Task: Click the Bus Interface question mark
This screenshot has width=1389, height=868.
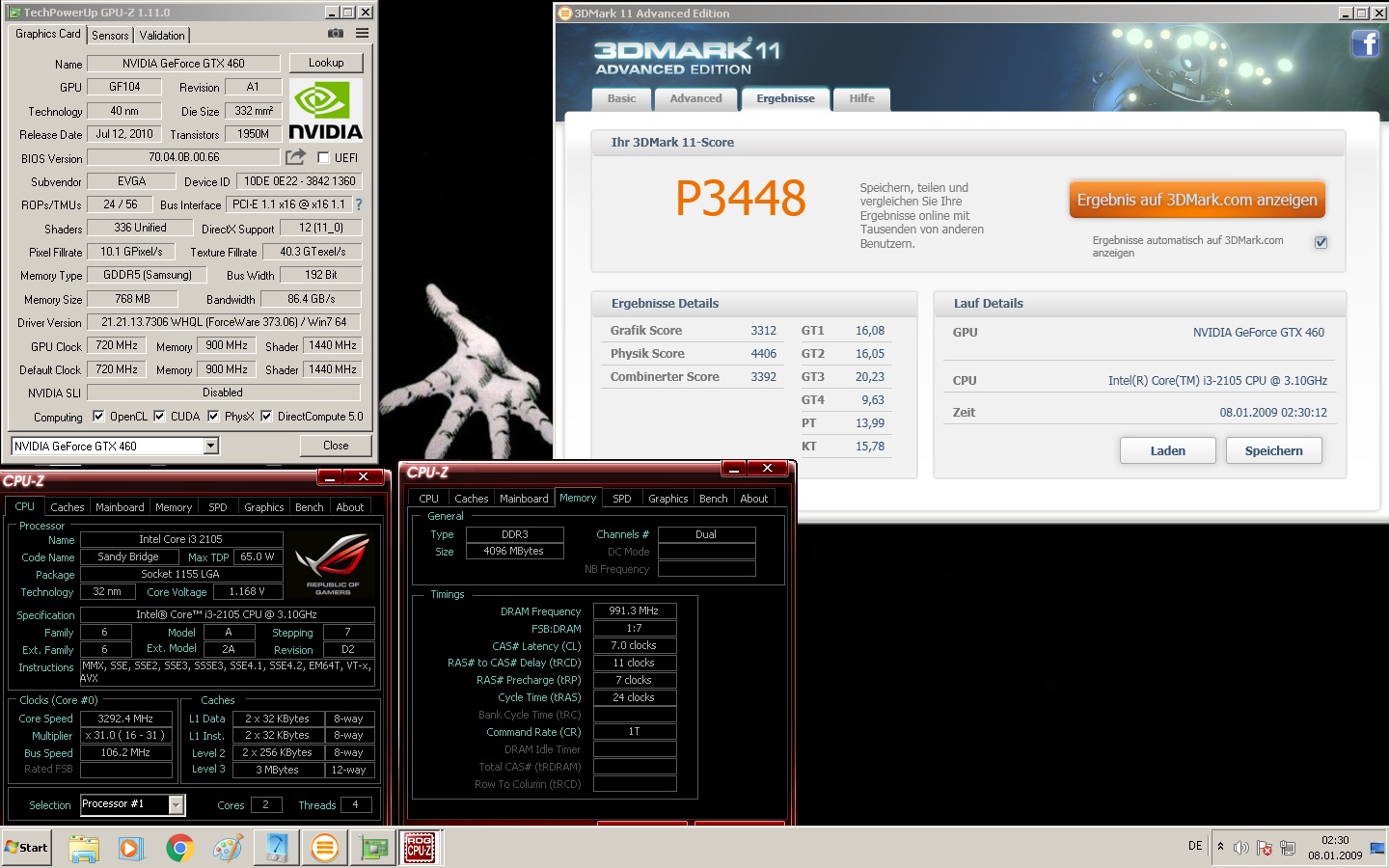Action: (x=359, y=204)
